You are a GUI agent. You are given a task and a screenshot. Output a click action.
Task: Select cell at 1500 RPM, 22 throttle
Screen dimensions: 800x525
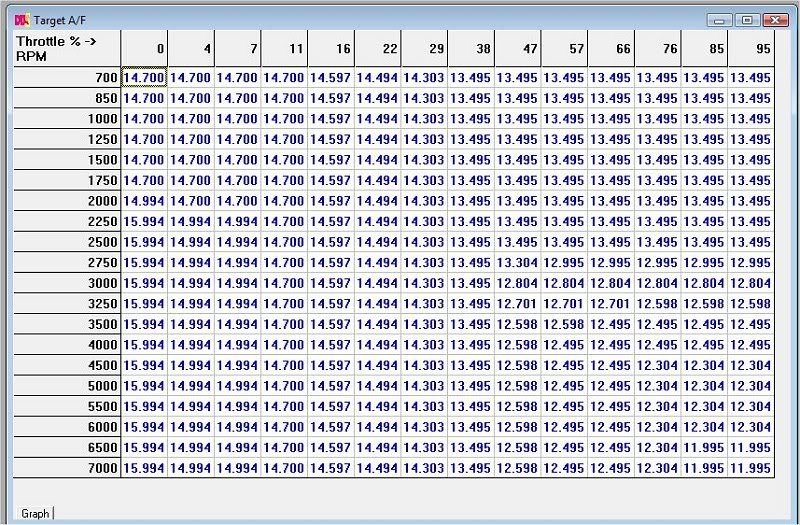[x=378, y=160]
